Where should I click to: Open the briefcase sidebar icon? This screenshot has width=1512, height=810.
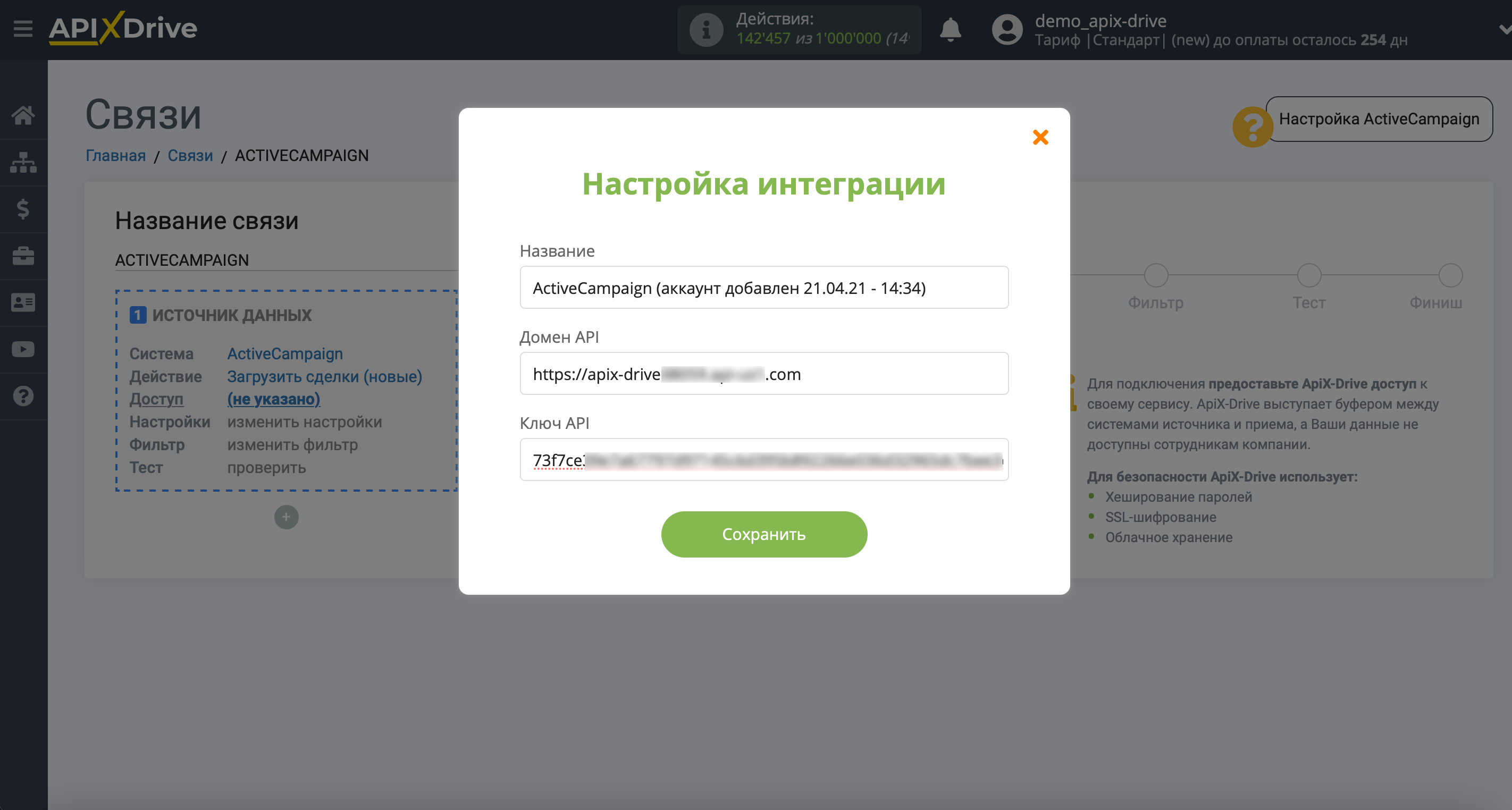23,256
